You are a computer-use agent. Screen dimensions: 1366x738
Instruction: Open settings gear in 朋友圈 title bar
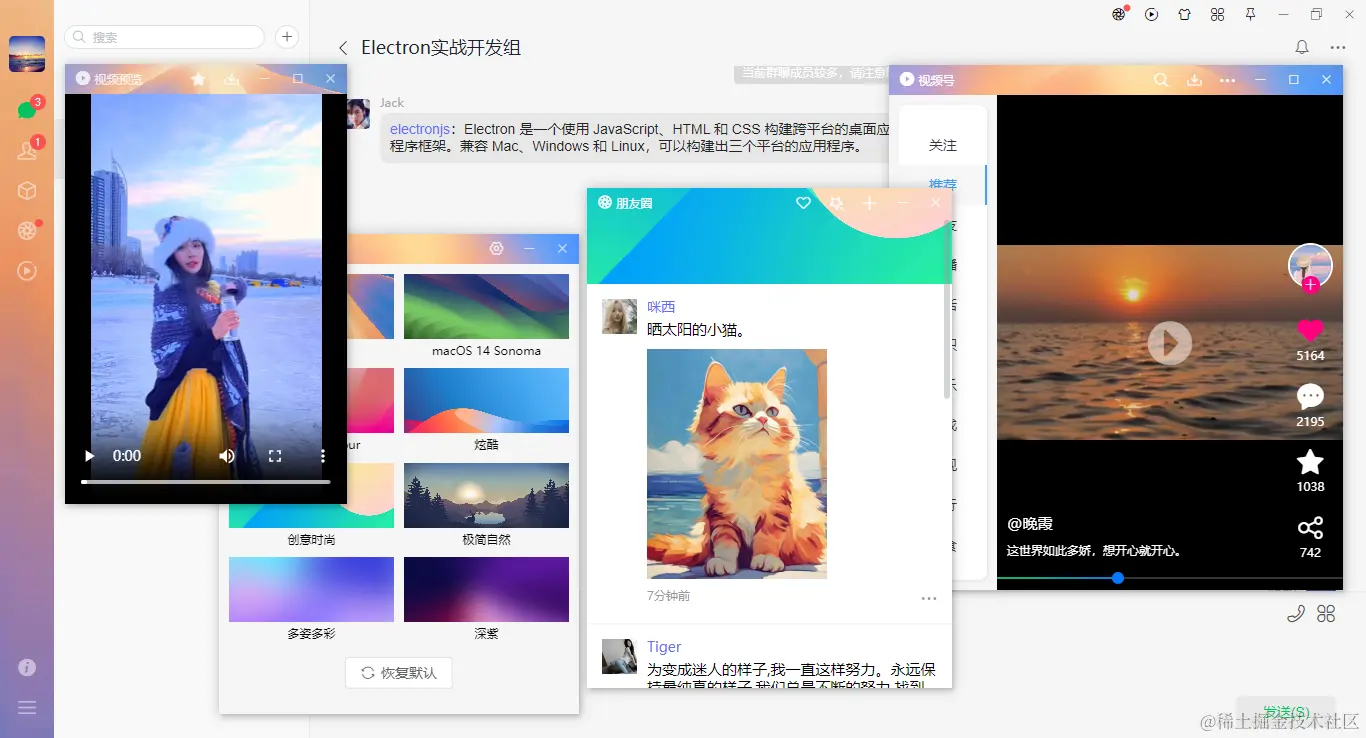click(x=836, y=203)
